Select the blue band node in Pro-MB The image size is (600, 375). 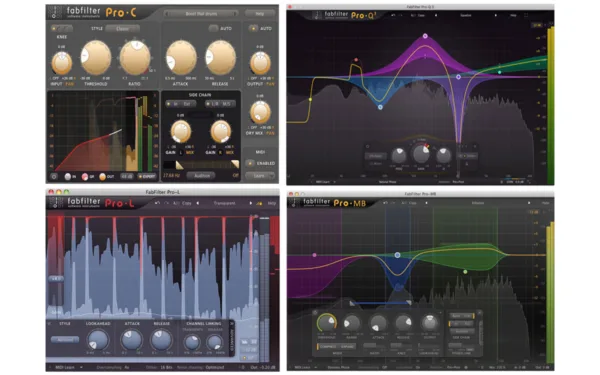pos(398,255)
